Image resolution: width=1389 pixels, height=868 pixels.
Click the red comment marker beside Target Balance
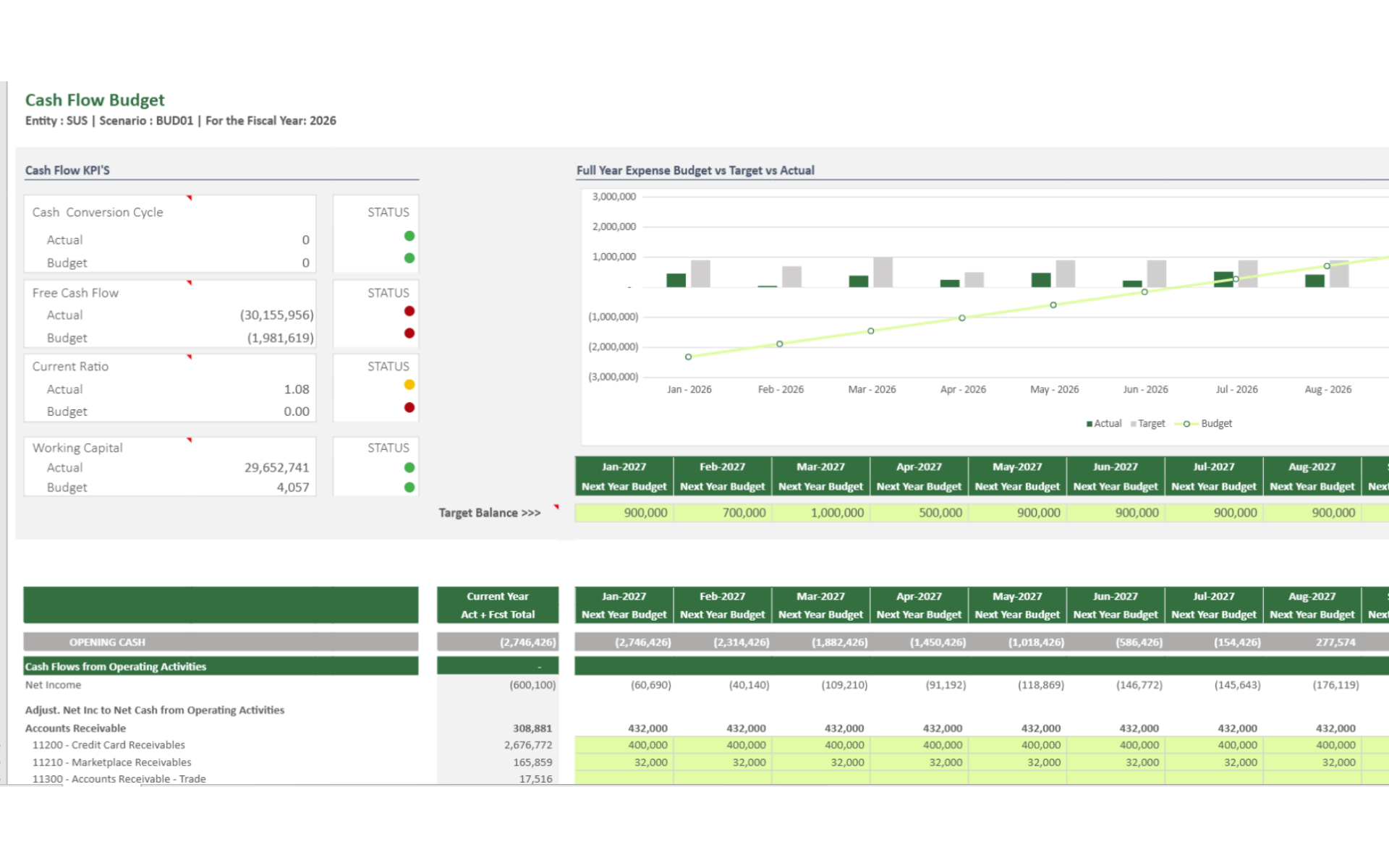(556, 507)
